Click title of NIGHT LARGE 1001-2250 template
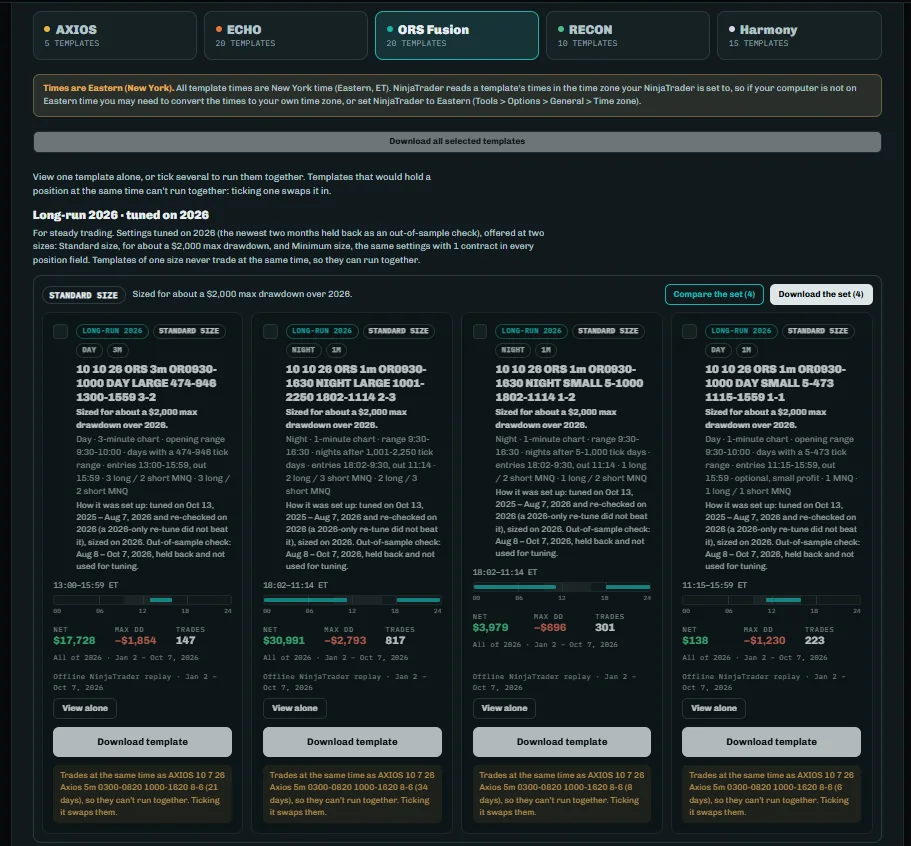Screen dimensions: 911x846 point(356,383)
